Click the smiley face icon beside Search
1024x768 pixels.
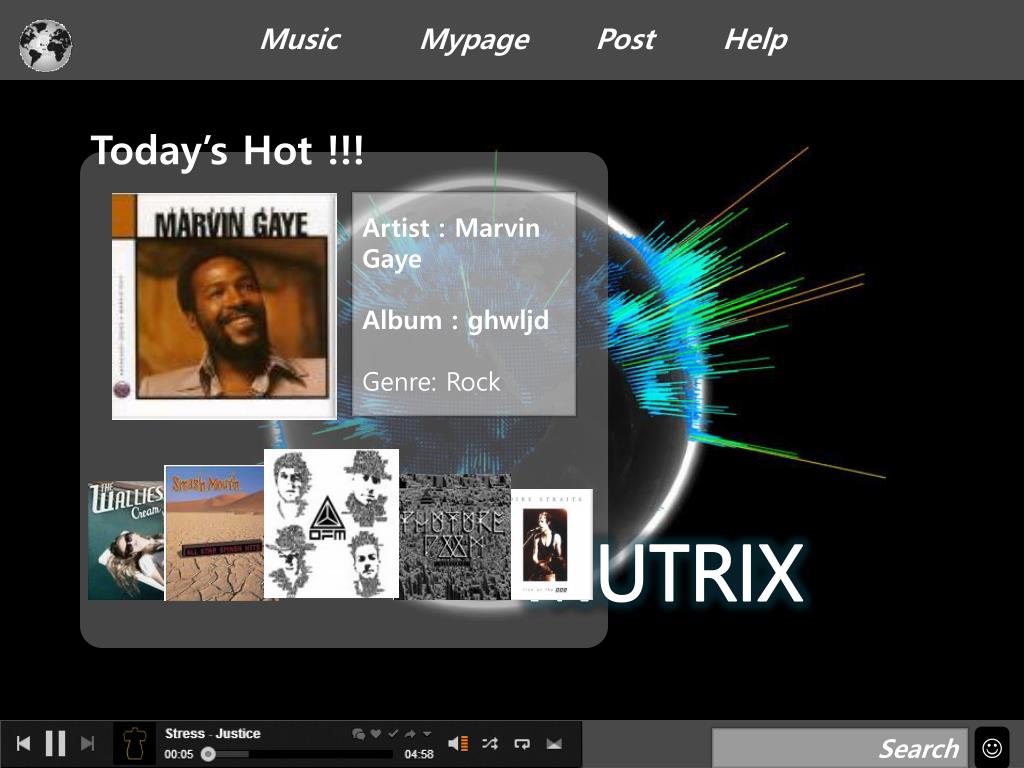click(x=991, y=746)
